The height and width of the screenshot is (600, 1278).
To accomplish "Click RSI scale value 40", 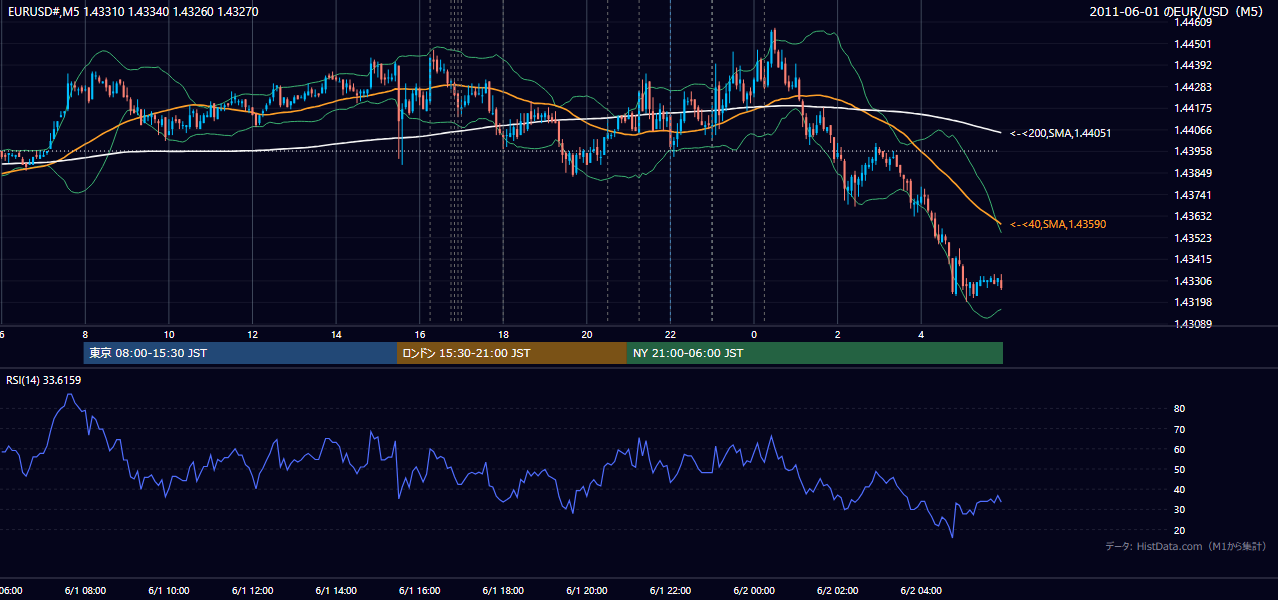I will point(1180,489).
